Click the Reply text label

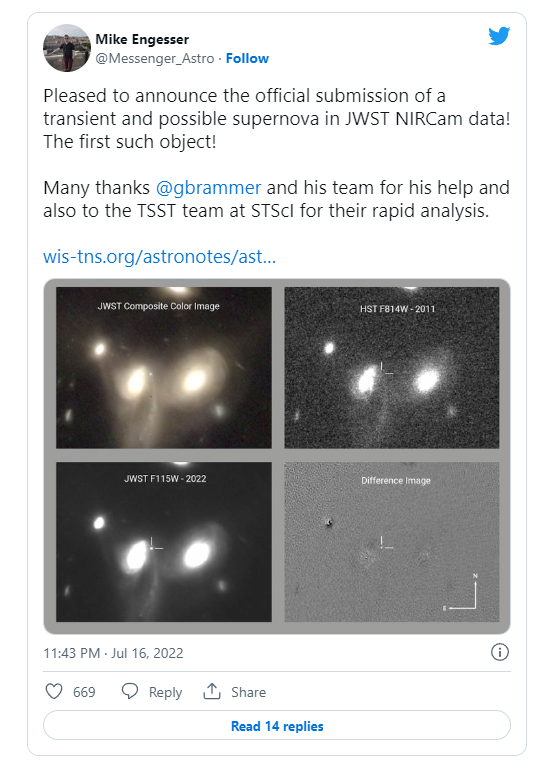pyautogui.click(x=165, y=692)
